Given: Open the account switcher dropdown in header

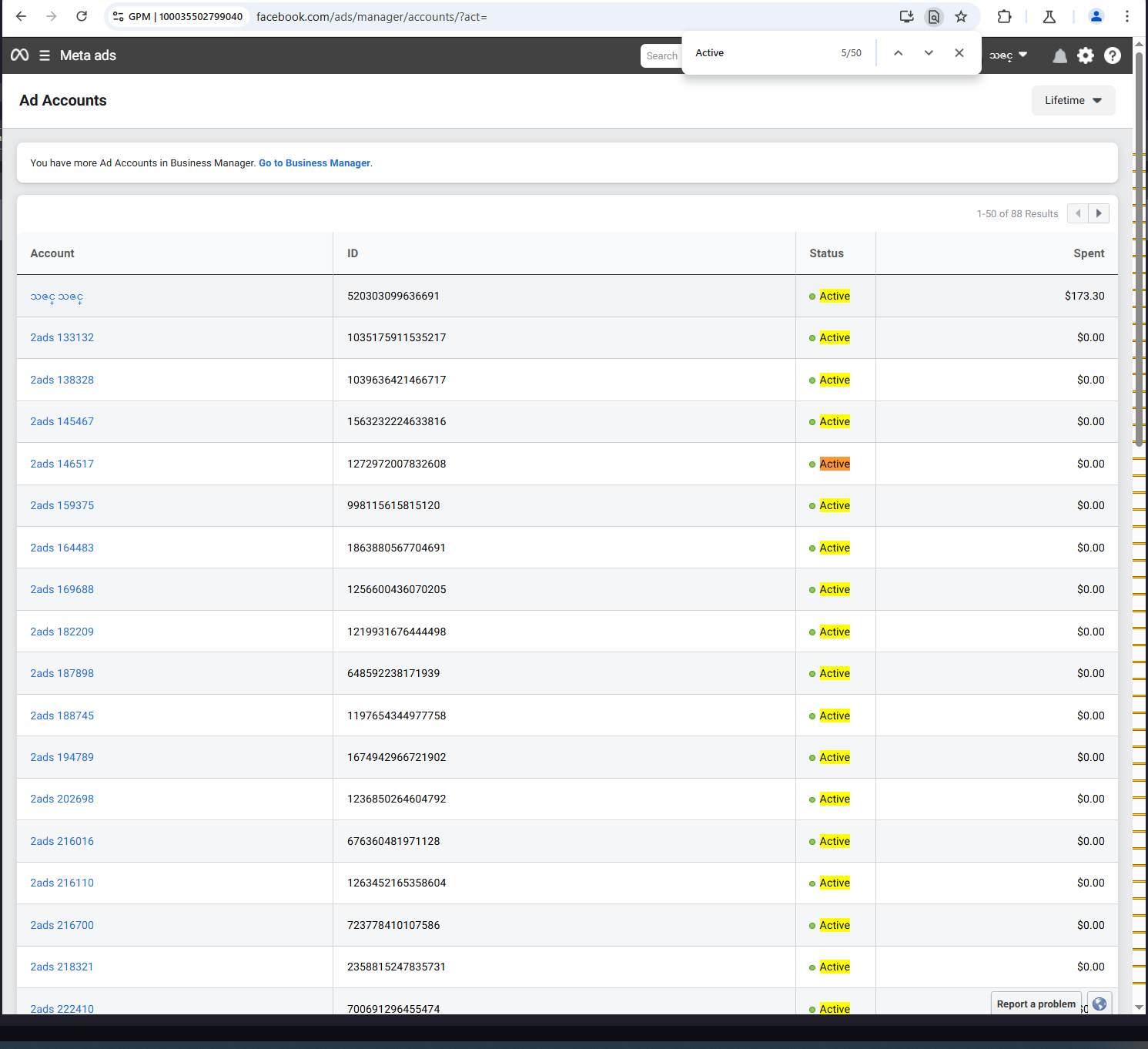Looking at the screenshot, I should pyautogui.click(x=1008, y=55).
